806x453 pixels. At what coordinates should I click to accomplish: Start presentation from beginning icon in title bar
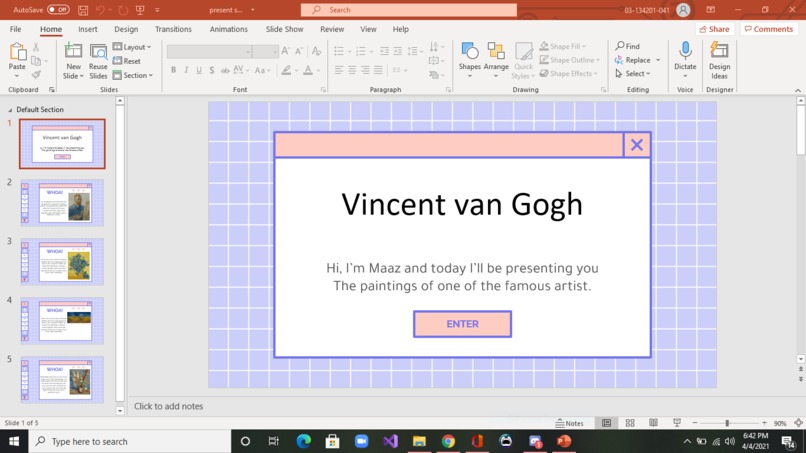140,10
